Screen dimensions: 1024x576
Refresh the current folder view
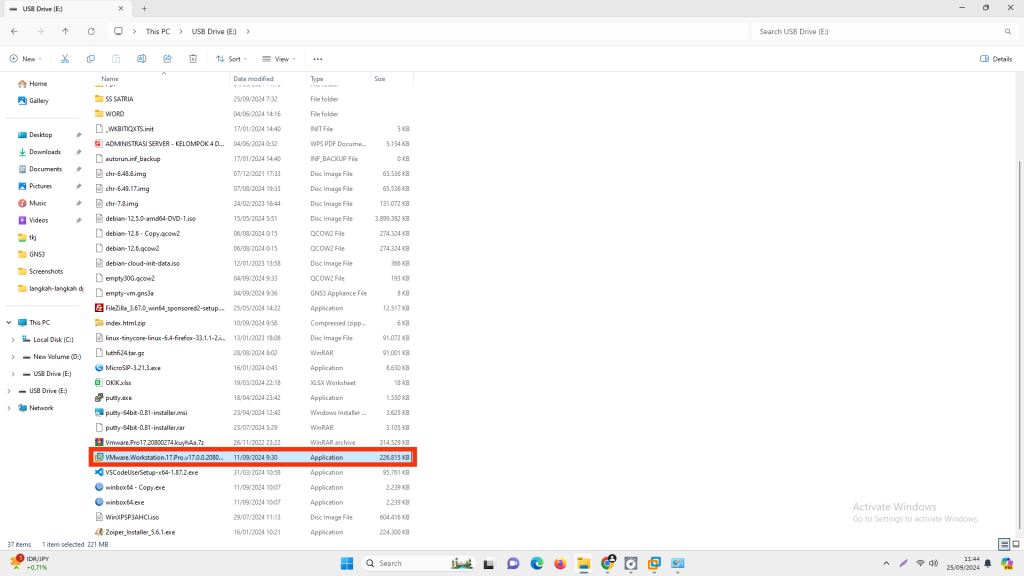point(90,31)
